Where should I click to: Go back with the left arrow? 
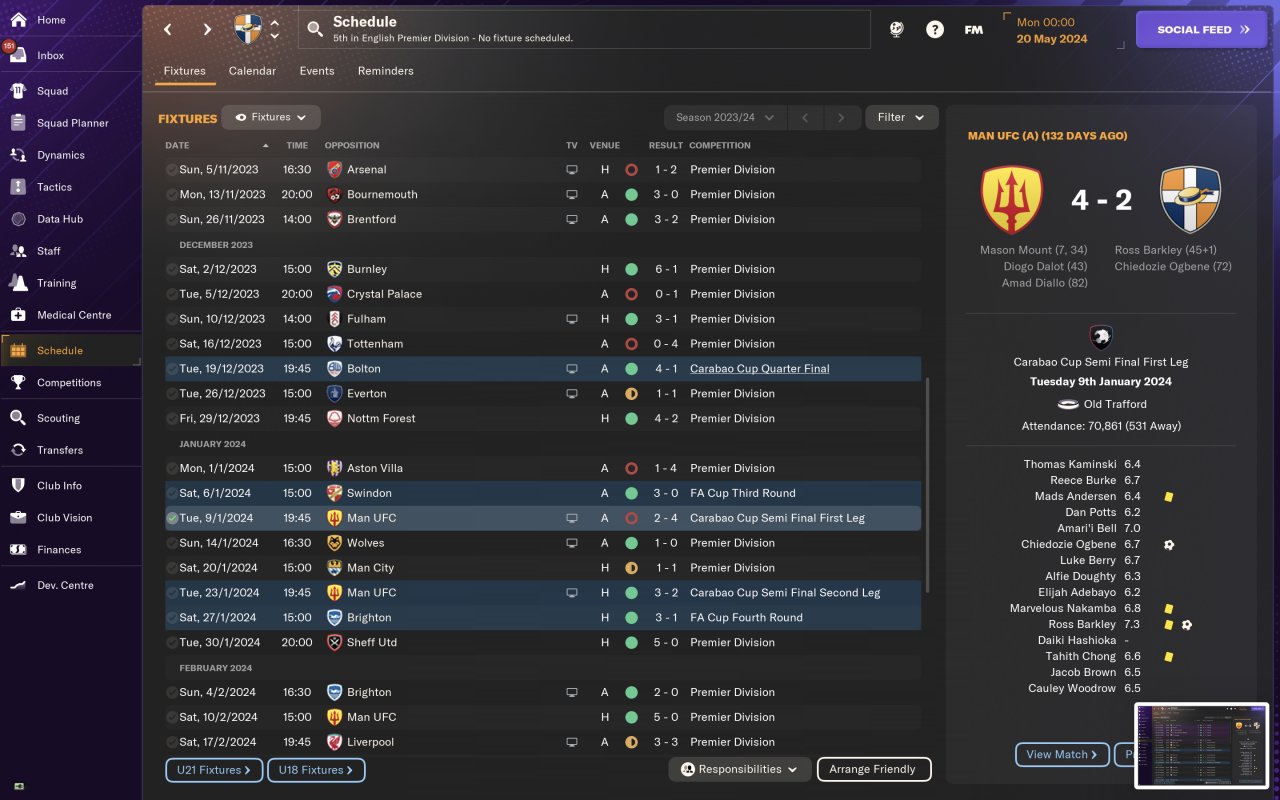168,30
